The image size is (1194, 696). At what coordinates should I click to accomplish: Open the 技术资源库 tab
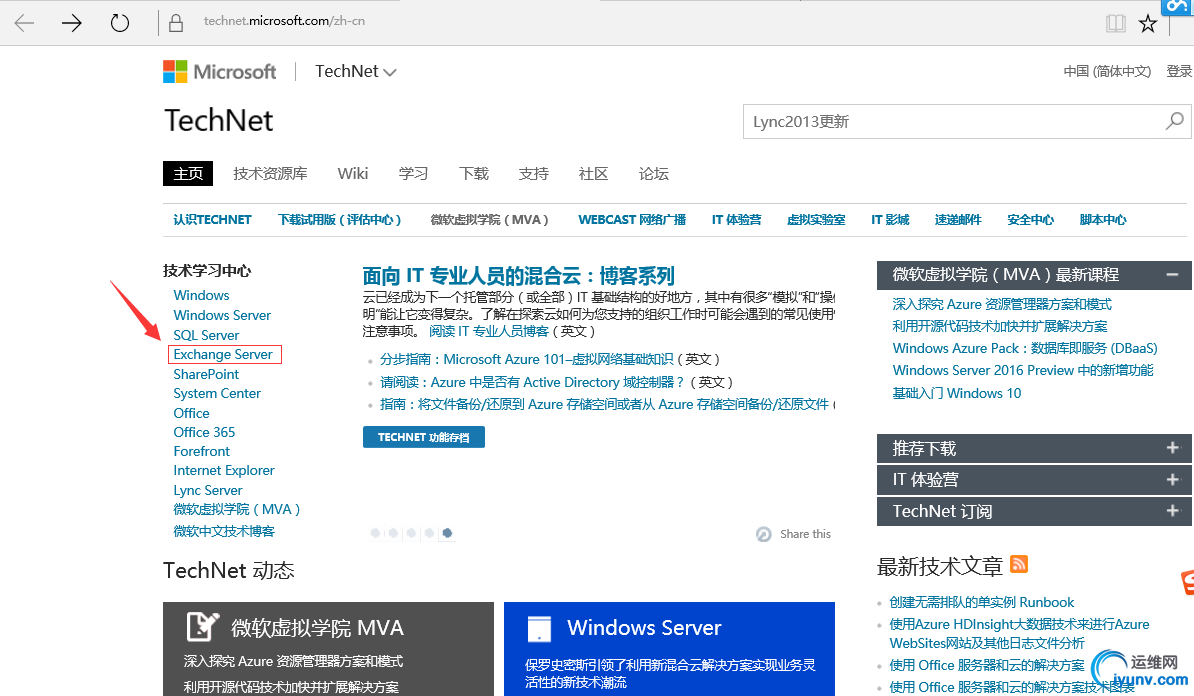click(270, 174)
